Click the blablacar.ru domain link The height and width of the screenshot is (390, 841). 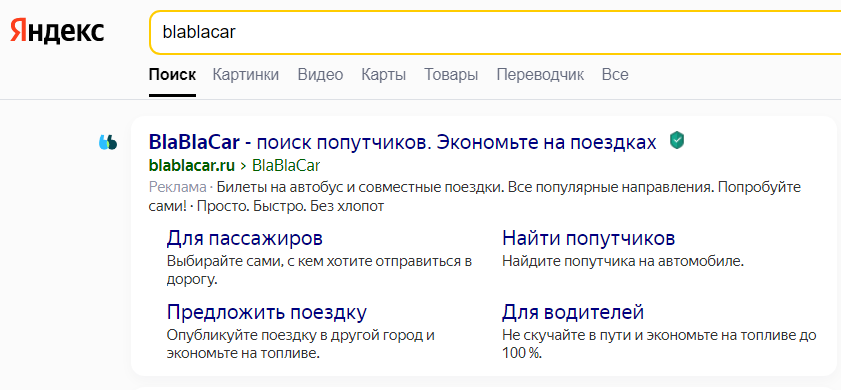[191, 165]
